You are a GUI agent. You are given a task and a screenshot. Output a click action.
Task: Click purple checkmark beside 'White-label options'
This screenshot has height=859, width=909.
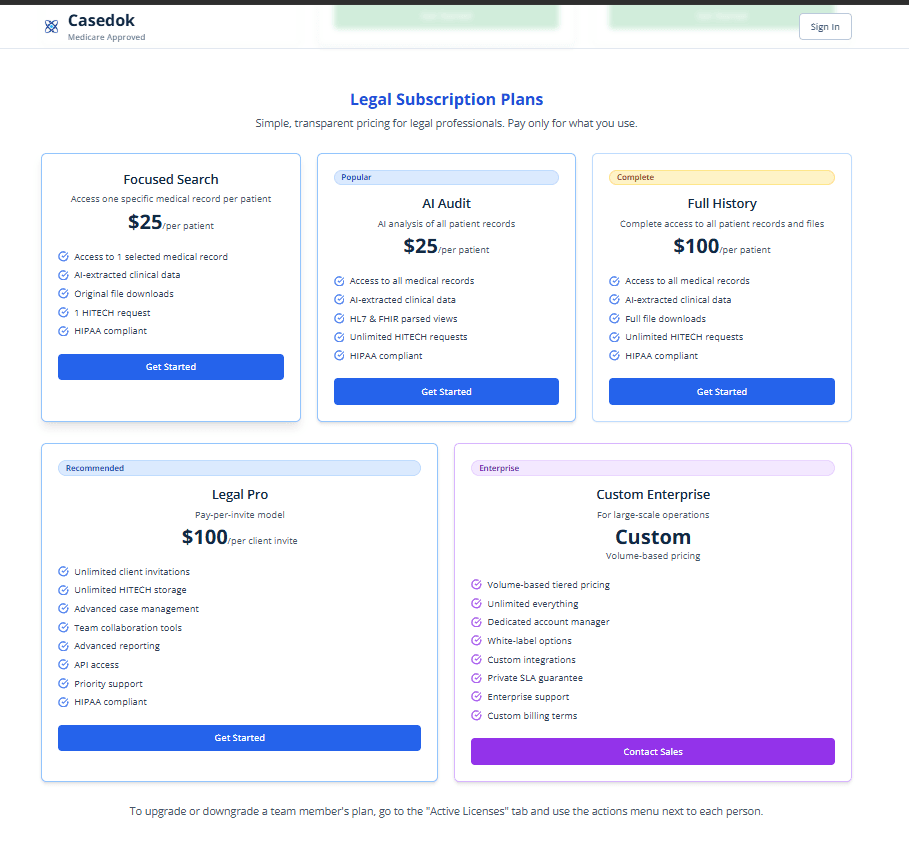click(477, 640)
